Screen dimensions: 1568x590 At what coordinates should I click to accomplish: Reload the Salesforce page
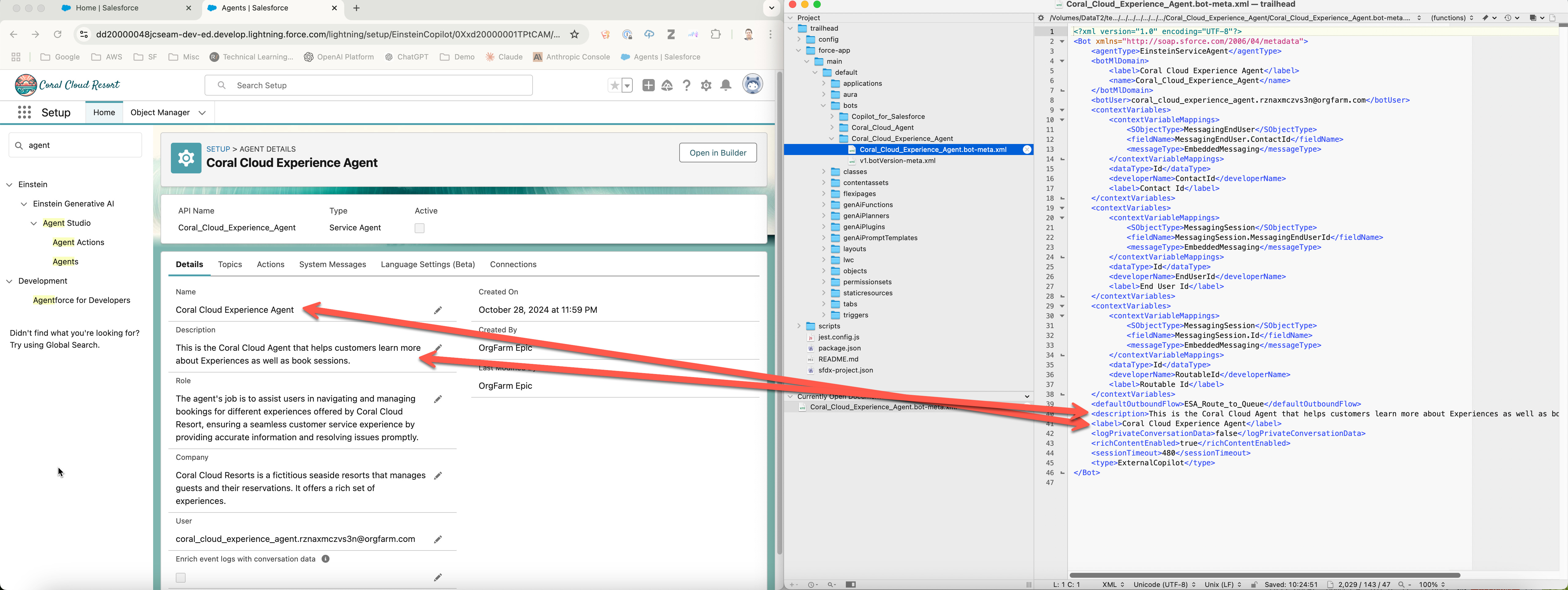point(58,34)
